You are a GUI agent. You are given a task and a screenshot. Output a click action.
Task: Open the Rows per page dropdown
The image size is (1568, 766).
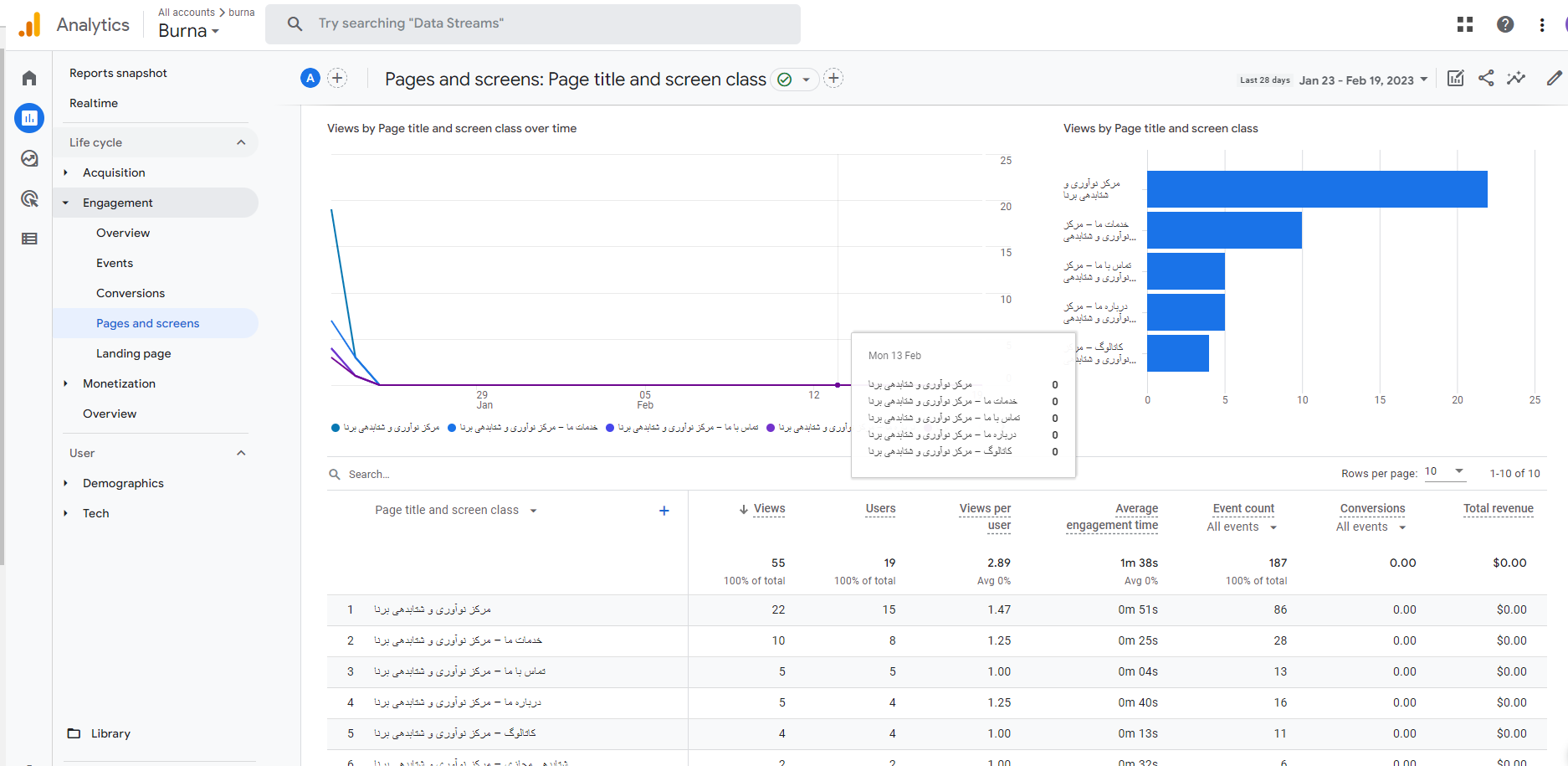click(x=1445, y=472)
